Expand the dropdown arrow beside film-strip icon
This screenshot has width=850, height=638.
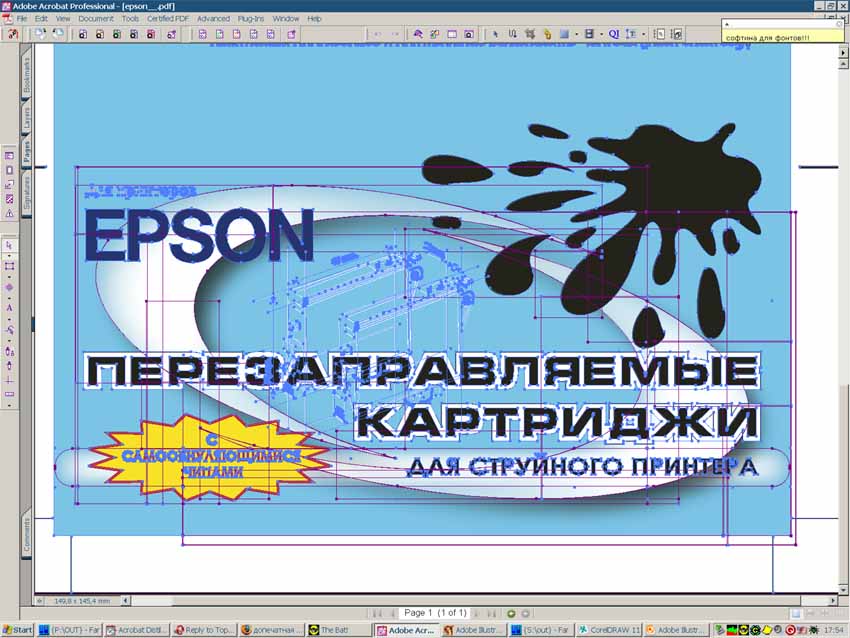pyautogui.click(x=601, y=34)
